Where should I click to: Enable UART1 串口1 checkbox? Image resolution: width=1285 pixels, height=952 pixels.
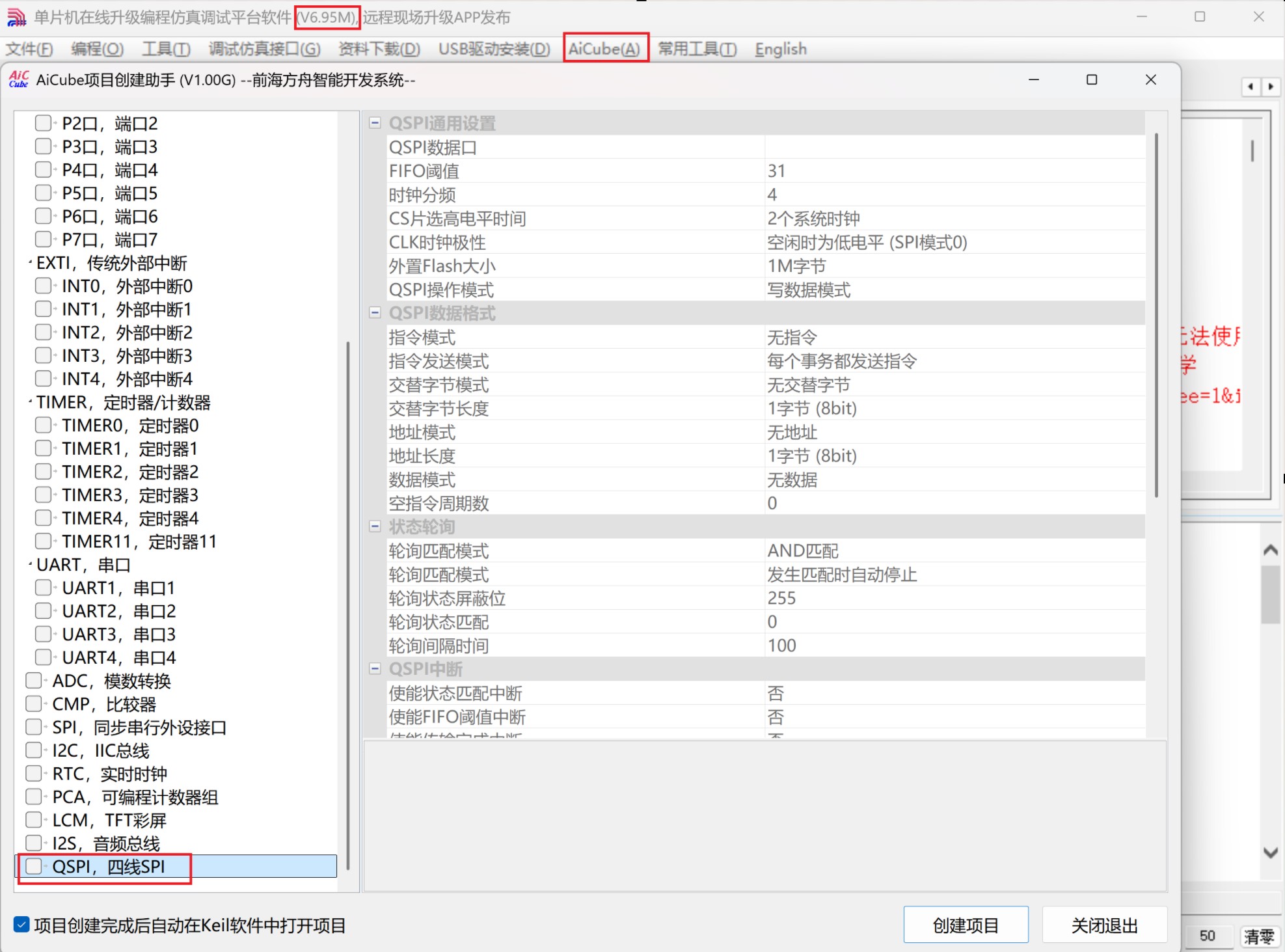43,588
